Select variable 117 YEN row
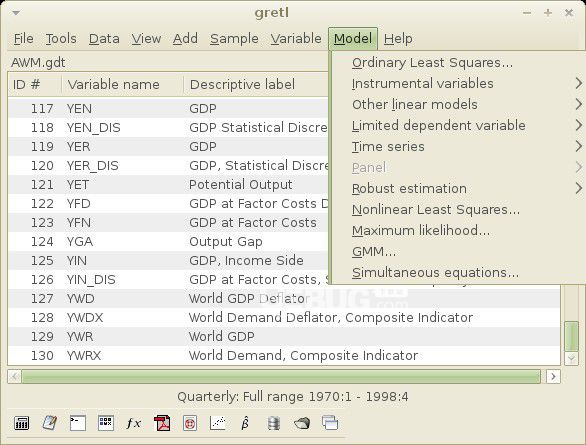Viewport: 586px width, 445px height. pyautogui.click(x=168, y=108)
